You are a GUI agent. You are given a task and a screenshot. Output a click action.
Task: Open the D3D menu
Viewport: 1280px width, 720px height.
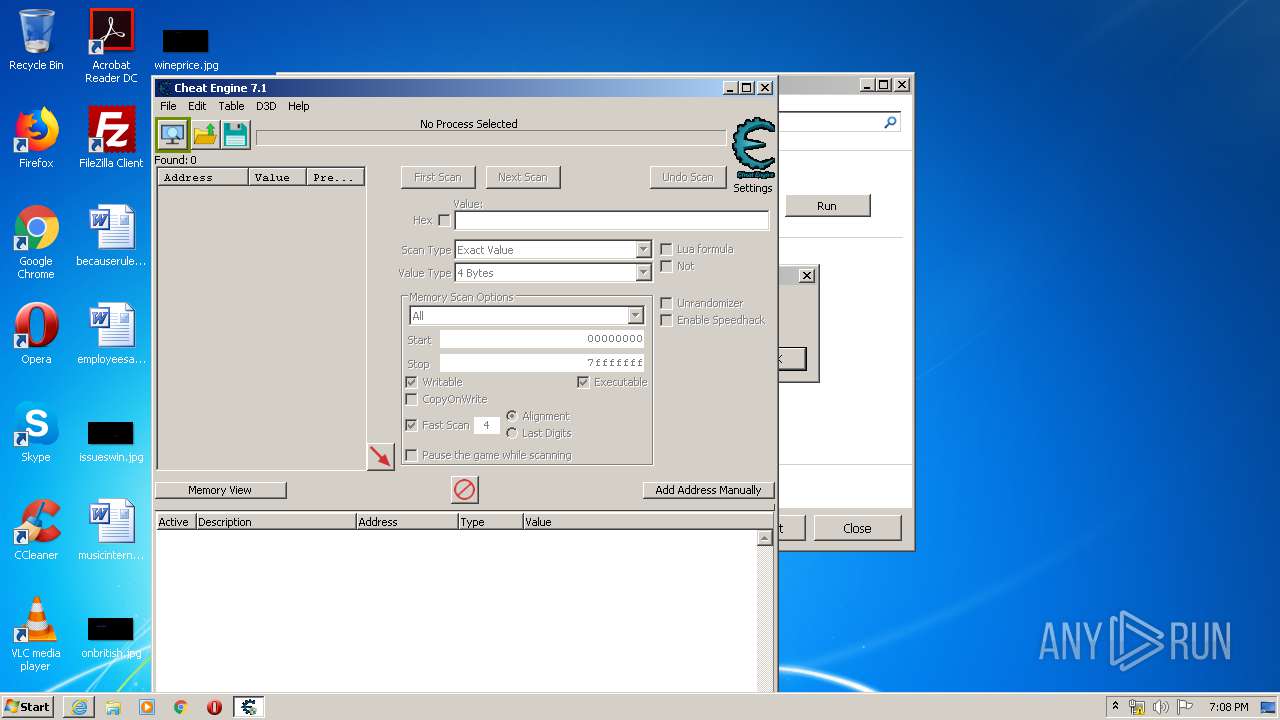266,106
